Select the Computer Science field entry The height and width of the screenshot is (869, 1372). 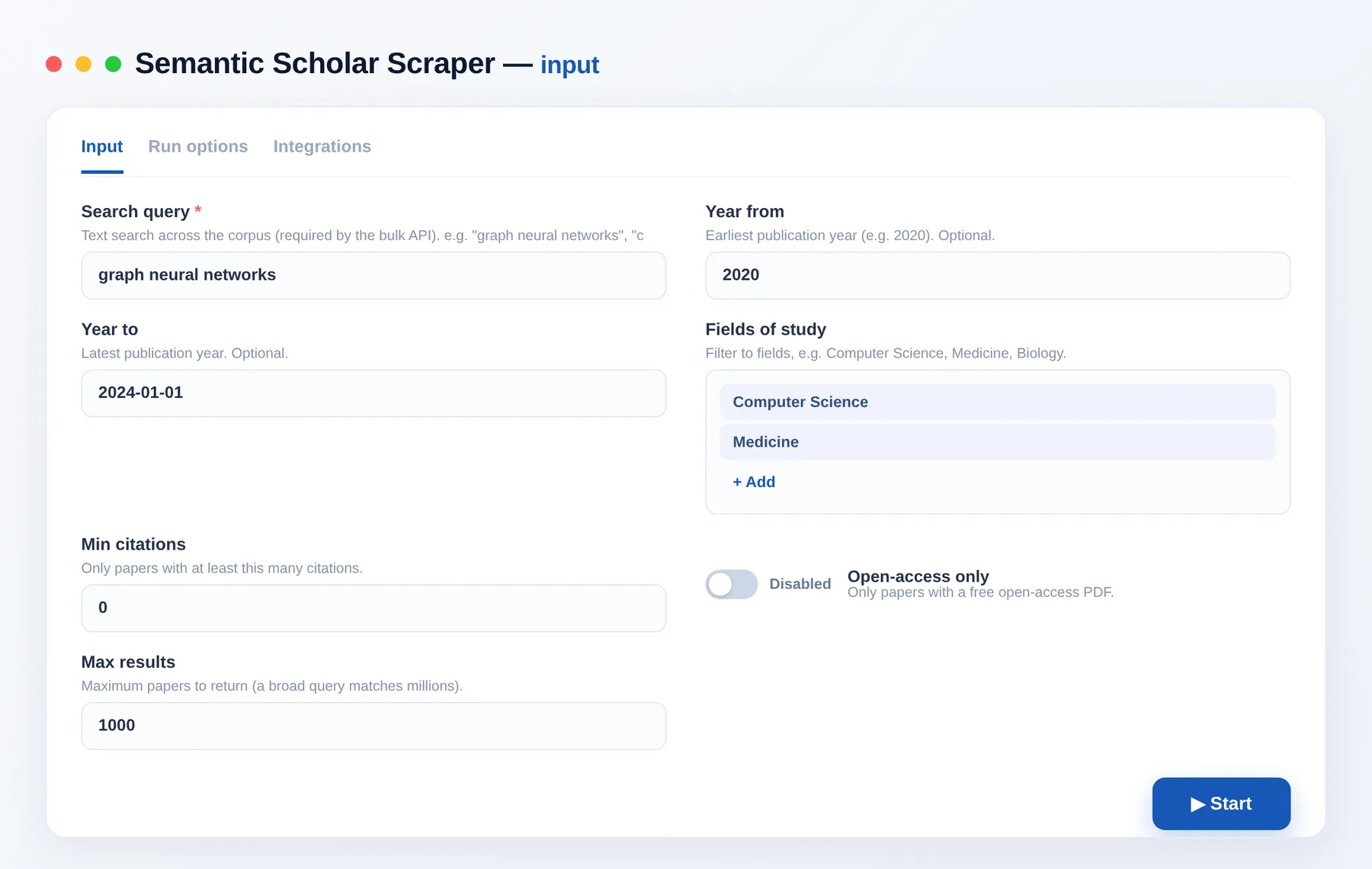[998, 402]
